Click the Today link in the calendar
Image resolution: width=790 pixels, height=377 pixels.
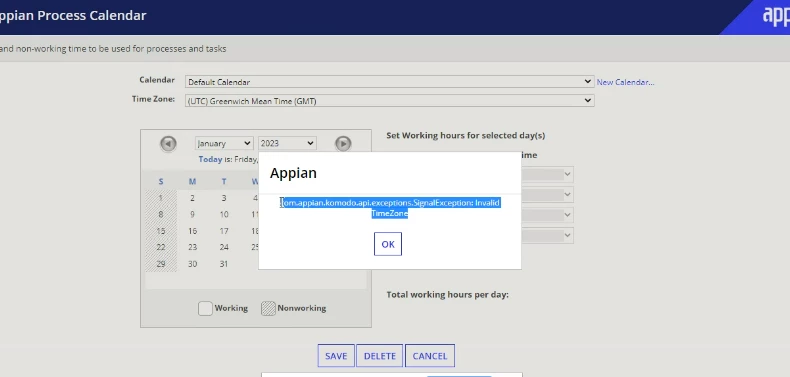[x=210, y=159]
